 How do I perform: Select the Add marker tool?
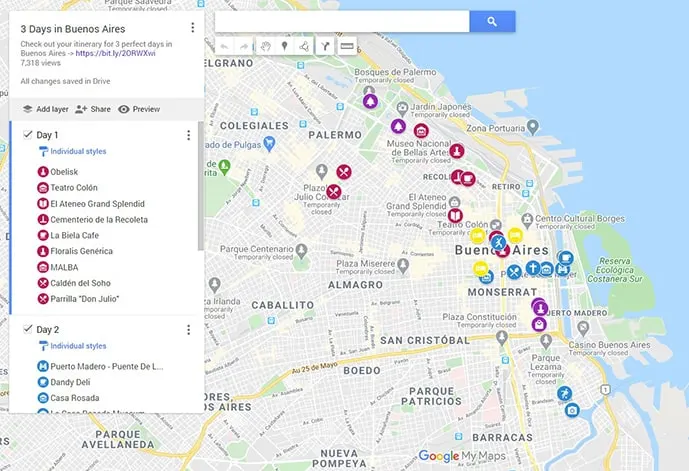285,46
